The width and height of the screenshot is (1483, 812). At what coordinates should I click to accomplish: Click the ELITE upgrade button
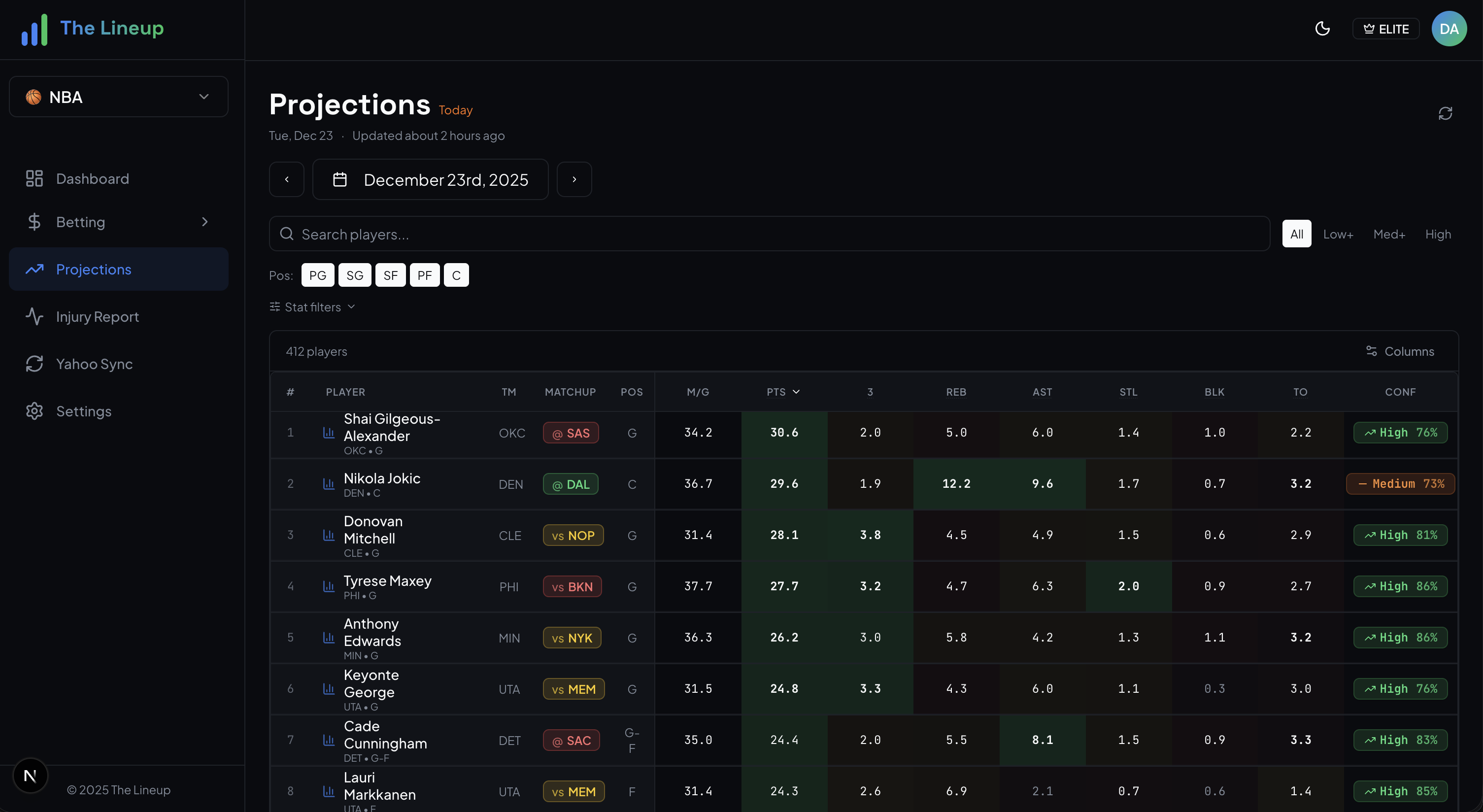click(1385, 28)
